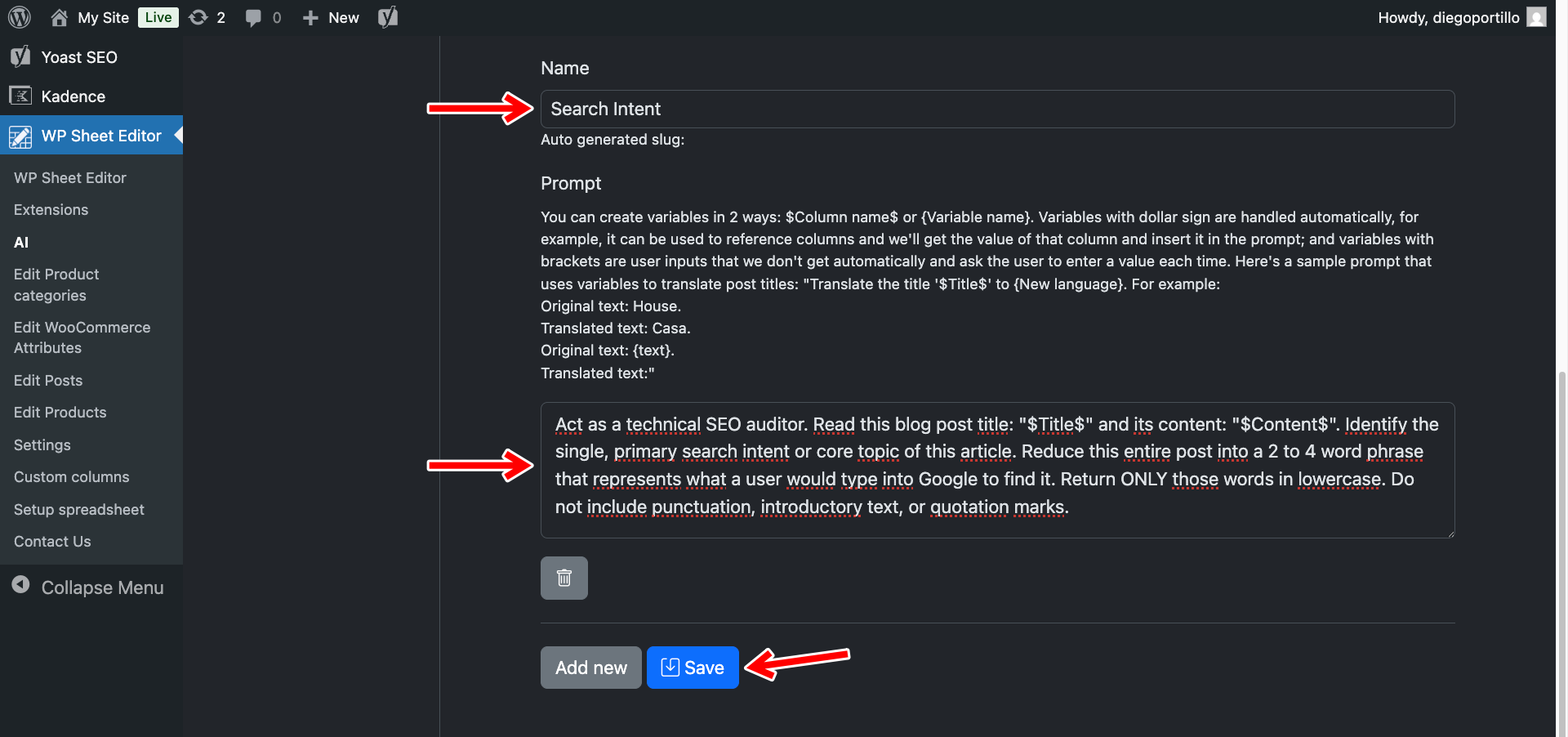The image size is (1568, 737).
Task: Click the user avatar next to Howdy
Action: click(1538, 16)
